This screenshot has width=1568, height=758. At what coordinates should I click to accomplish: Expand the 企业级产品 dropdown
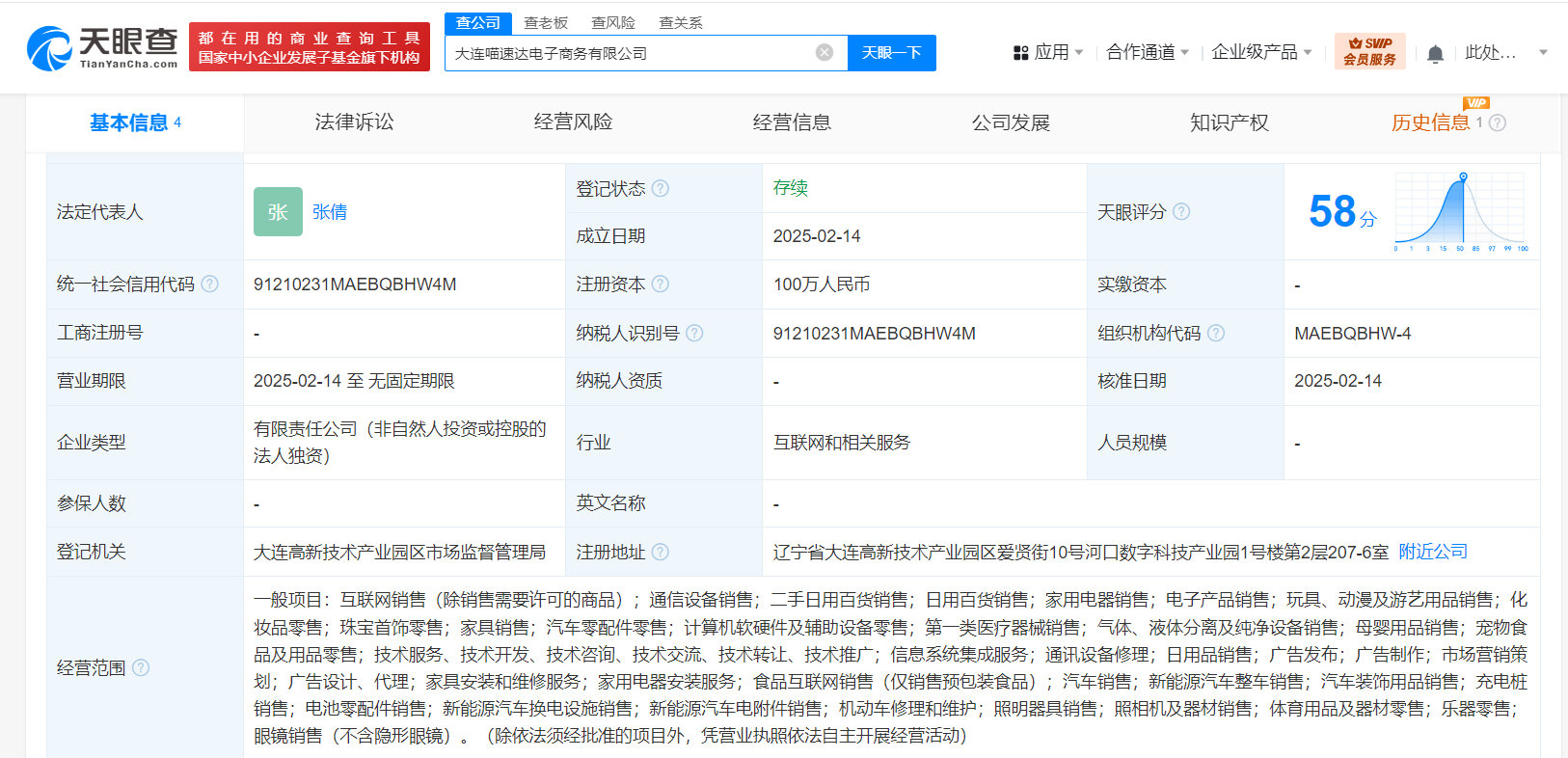pos(1261,52)
